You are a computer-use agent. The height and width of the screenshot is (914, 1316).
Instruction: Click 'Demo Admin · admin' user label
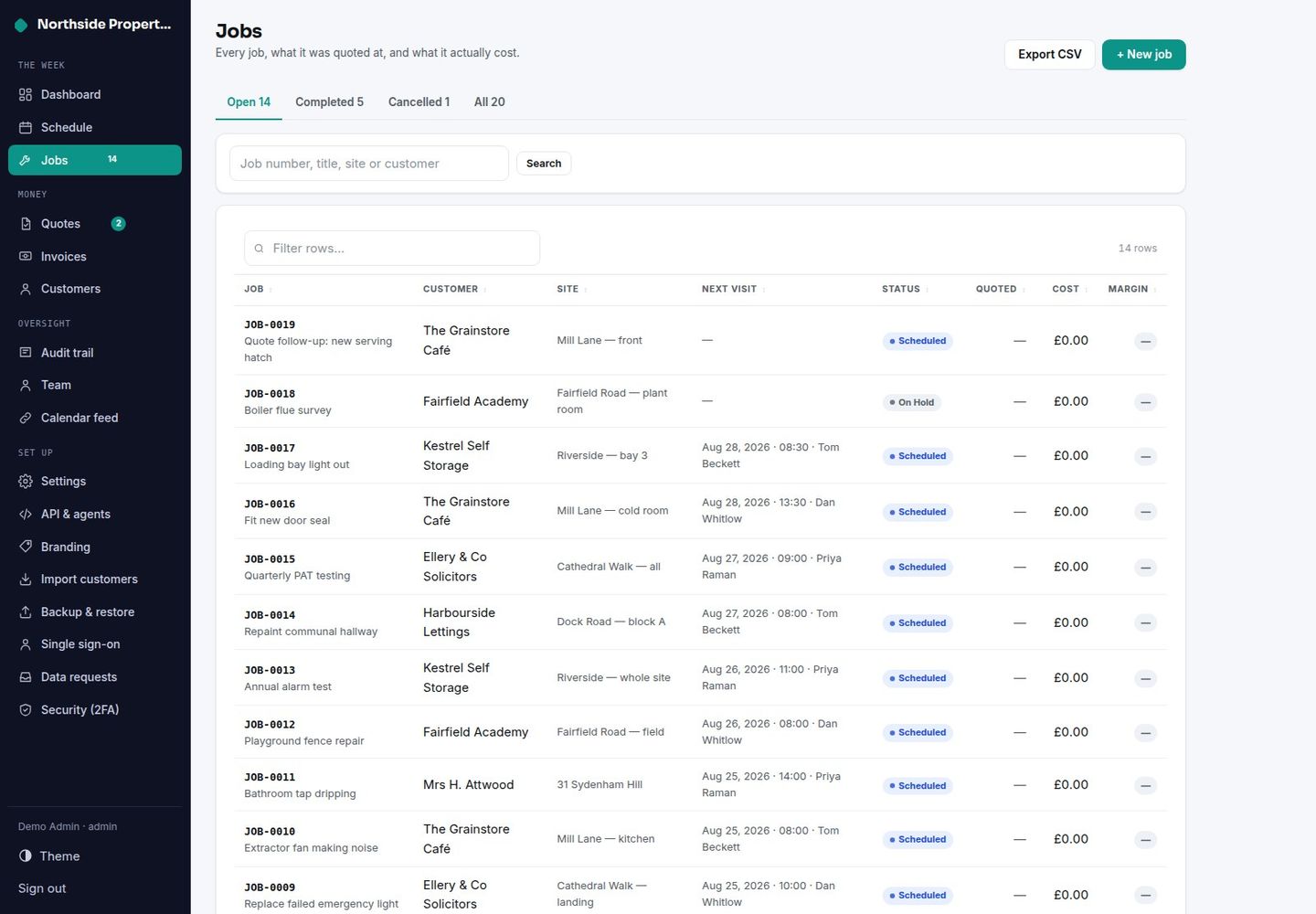coord(68,826)
